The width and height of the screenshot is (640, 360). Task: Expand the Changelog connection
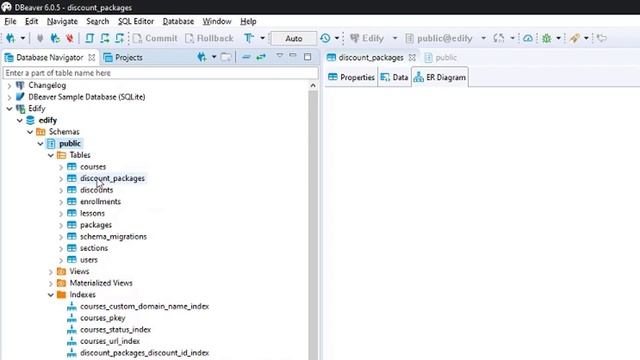pos(9,86)
